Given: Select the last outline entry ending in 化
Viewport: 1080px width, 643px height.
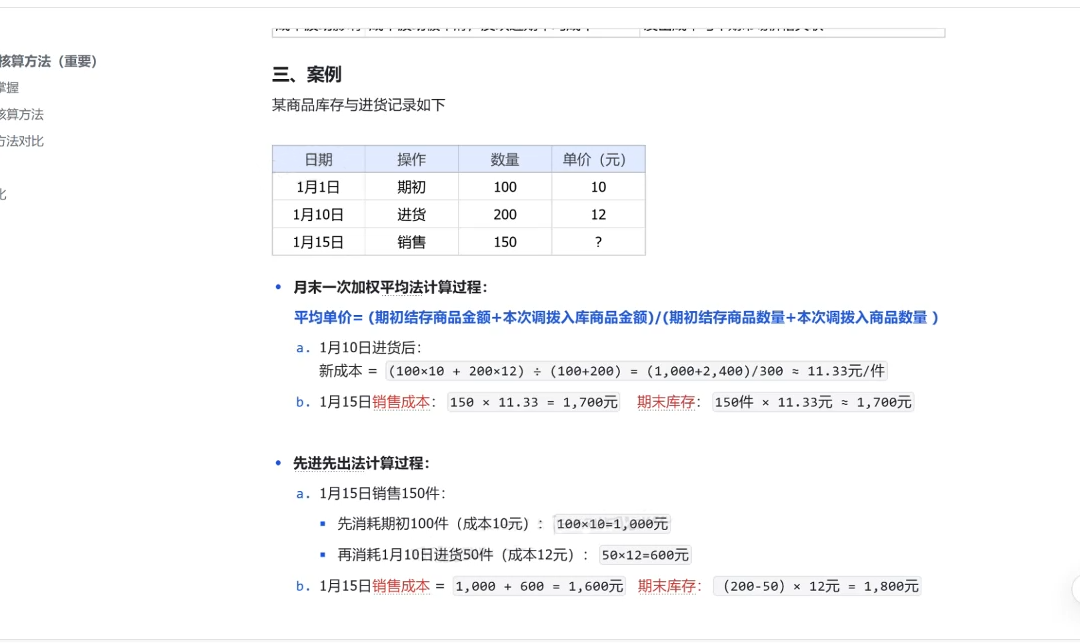Looking at the screenshot, I should coord(4,194).
